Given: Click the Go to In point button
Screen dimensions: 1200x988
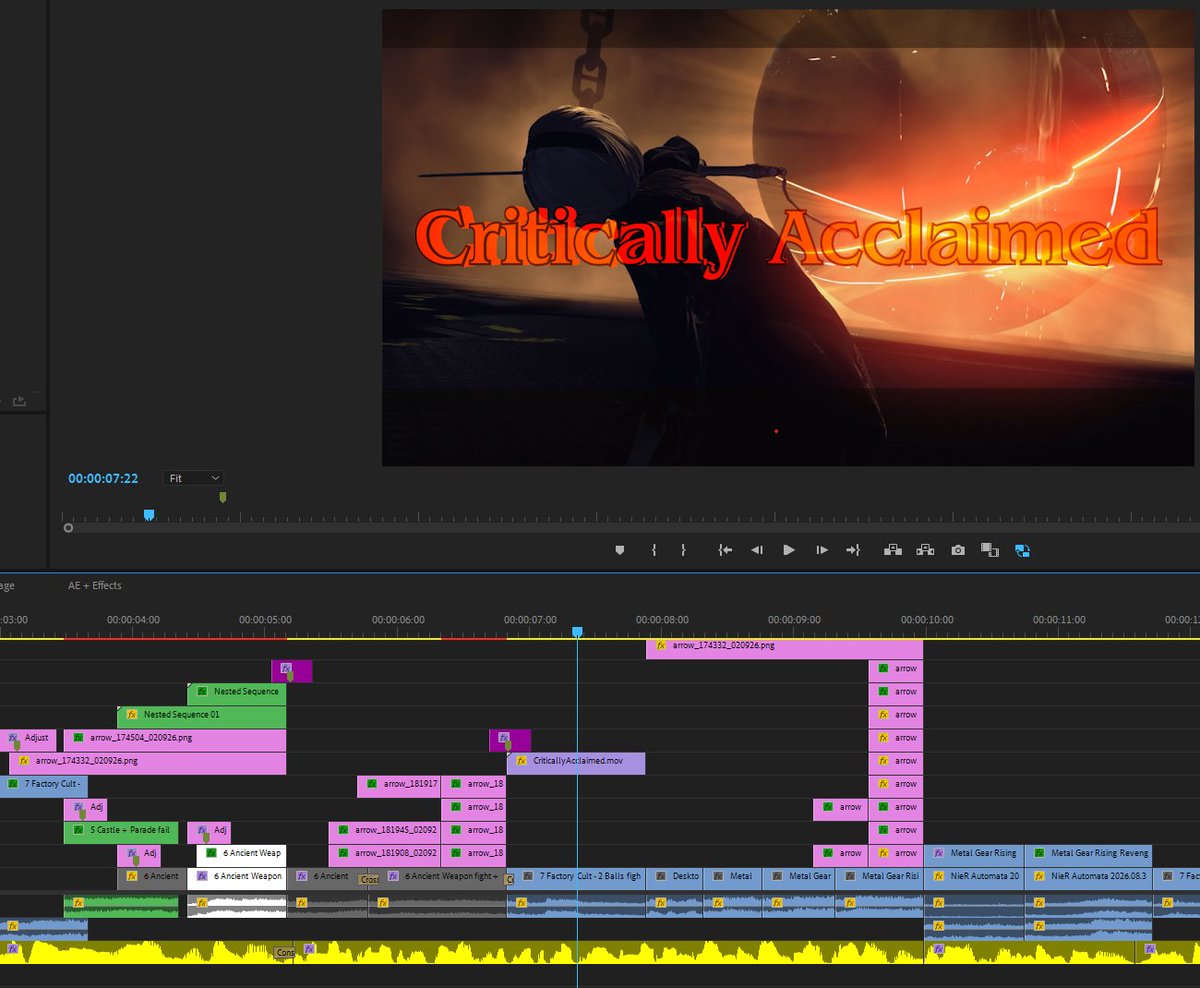Looking at the screenshot, I should pyautogui.click(x=726, y=550).
